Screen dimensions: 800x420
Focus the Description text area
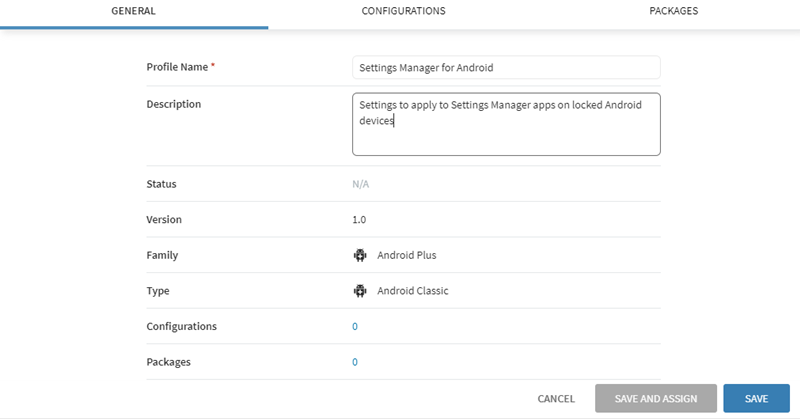[506, 125]
